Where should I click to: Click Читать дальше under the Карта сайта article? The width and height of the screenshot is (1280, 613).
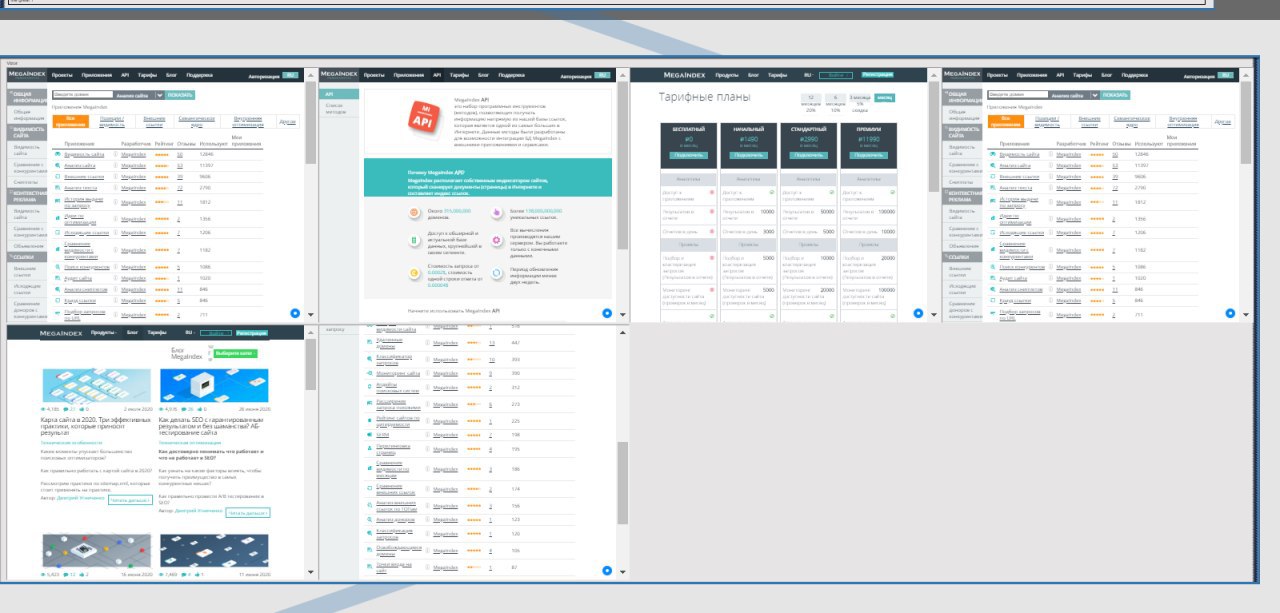pos(130,499)
